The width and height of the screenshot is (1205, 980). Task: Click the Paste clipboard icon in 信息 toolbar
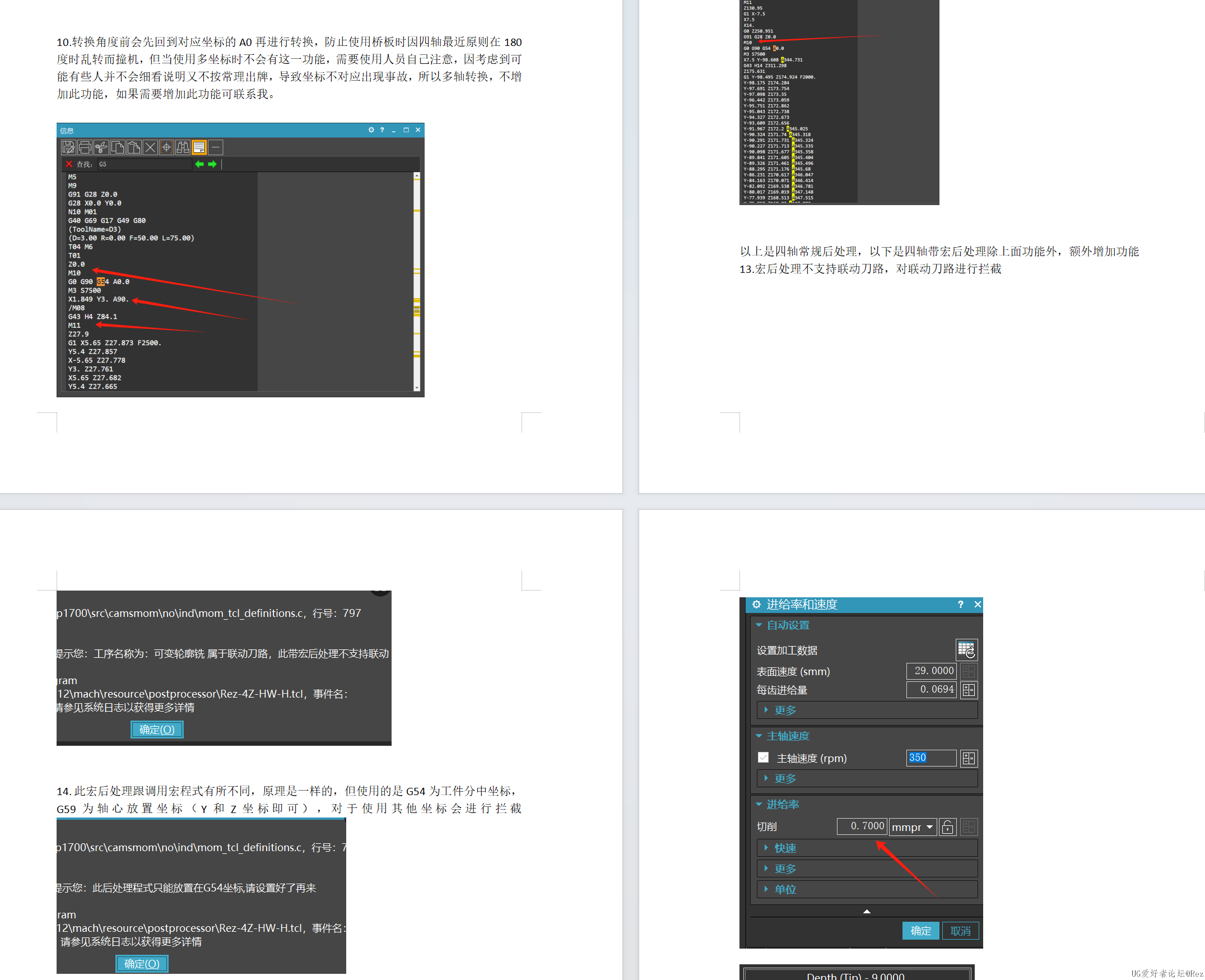(x=134, y=147)
